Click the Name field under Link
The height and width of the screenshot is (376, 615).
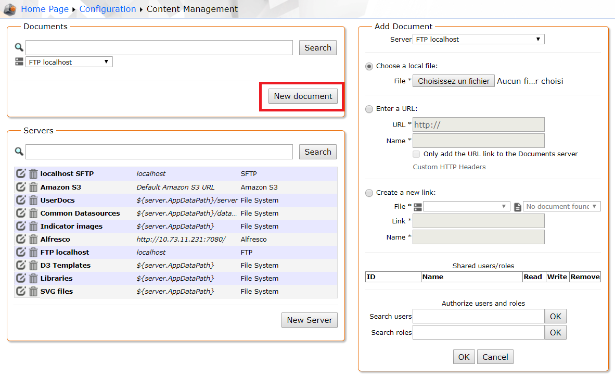(479, 237)
